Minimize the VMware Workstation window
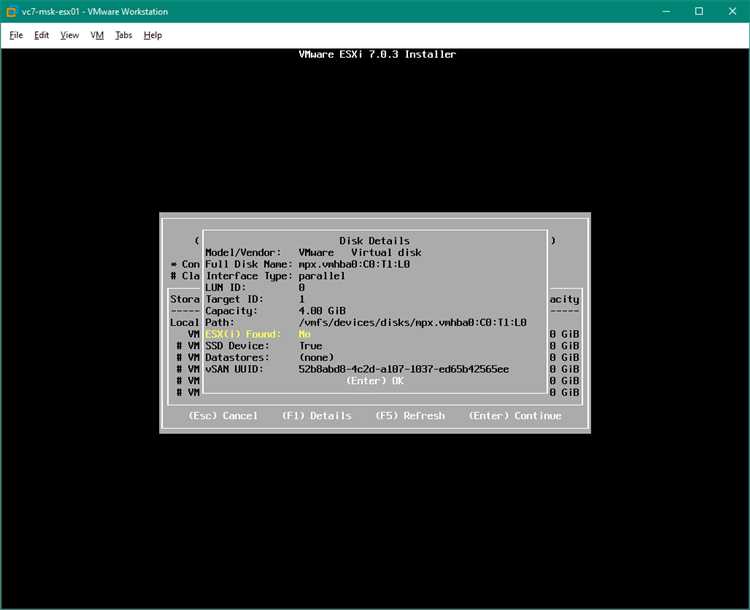The image size is (750, 610). point(666,11)
